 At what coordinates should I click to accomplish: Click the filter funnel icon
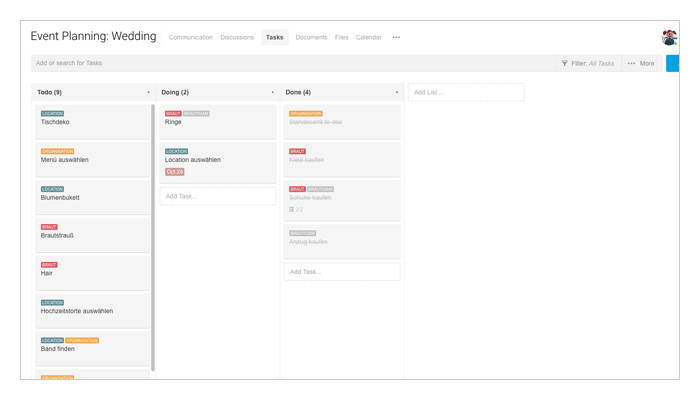pyautogui.click(x=564, y=63)
